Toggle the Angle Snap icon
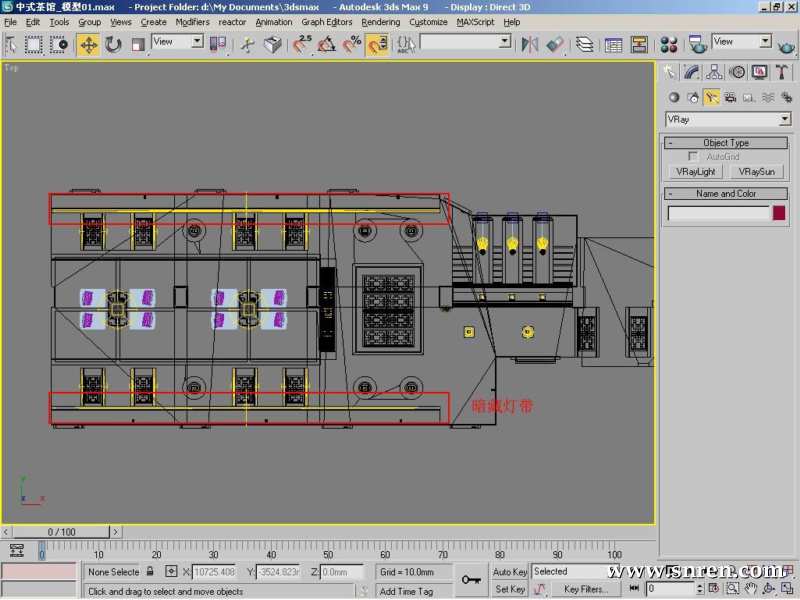800x600 pixels. (327, 45)
